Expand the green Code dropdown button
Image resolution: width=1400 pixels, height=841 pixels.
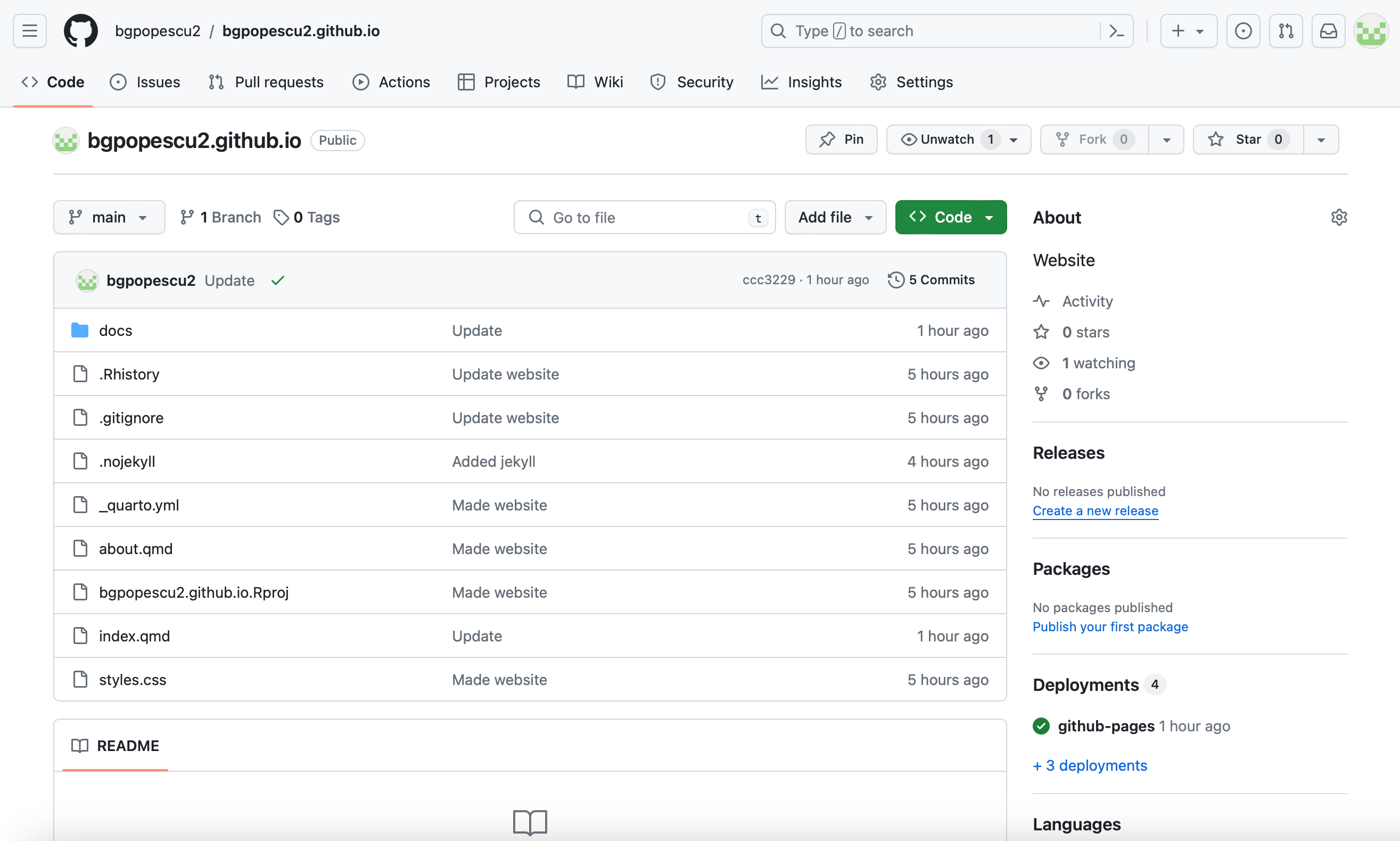951,217
